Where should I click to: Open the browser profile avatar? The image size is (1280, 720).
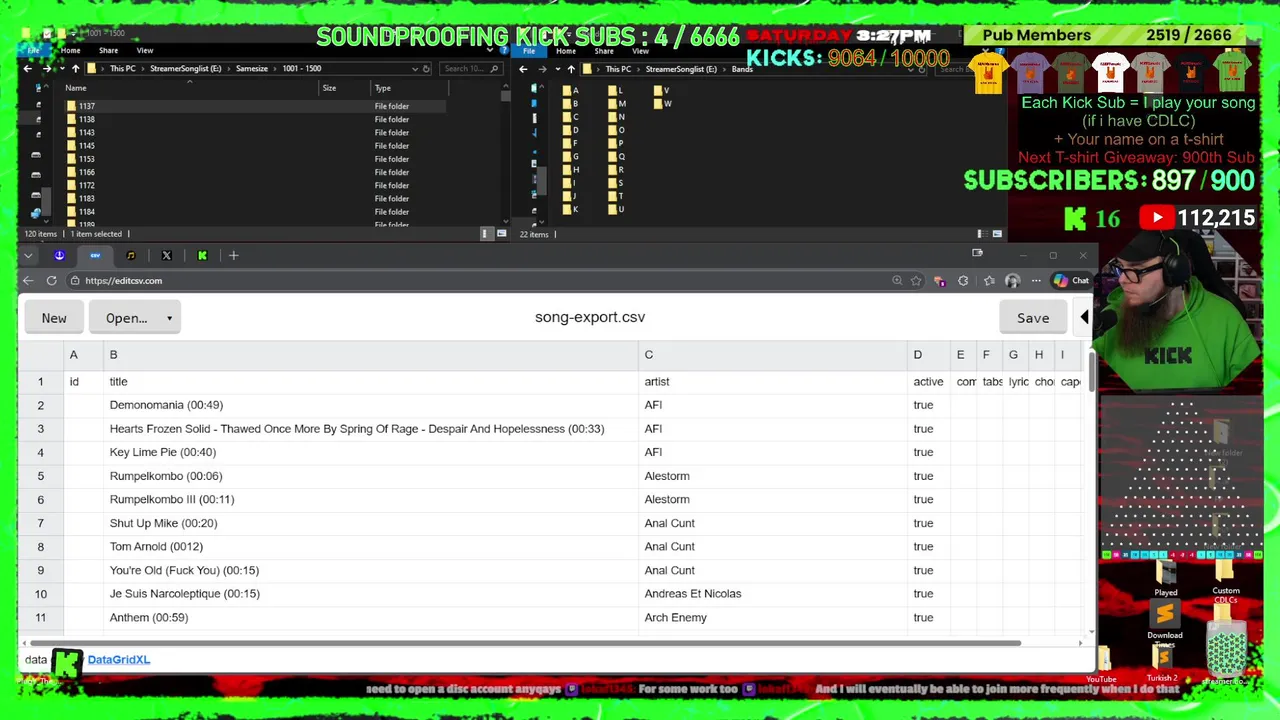(1012, 281)
